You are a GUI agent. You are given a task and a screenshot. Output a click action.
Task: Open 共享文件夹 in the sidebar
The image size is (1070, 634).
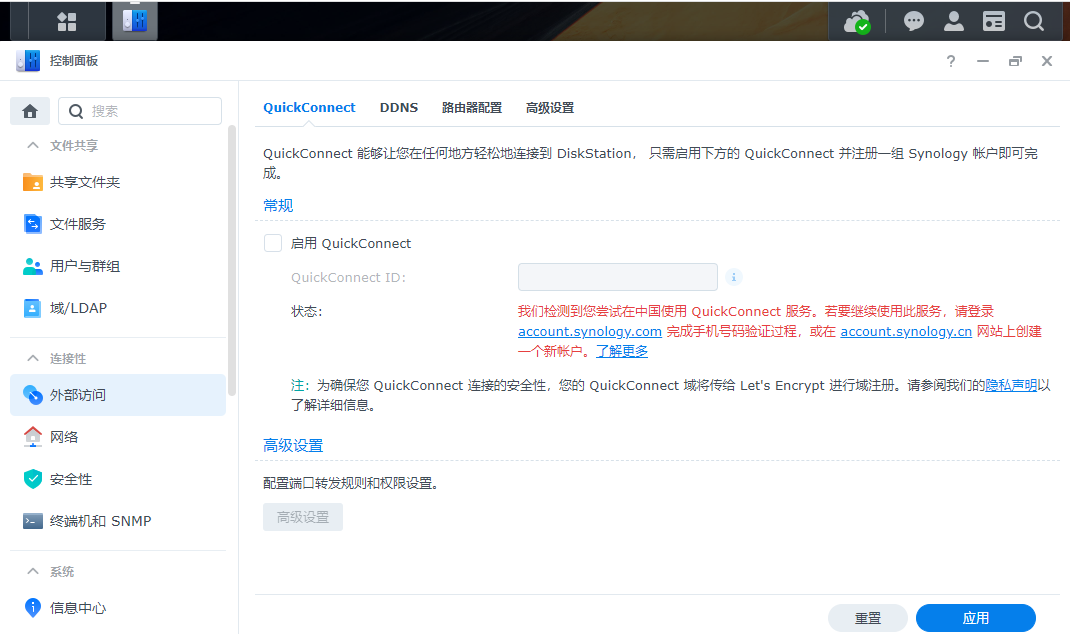tap(85, 183)
